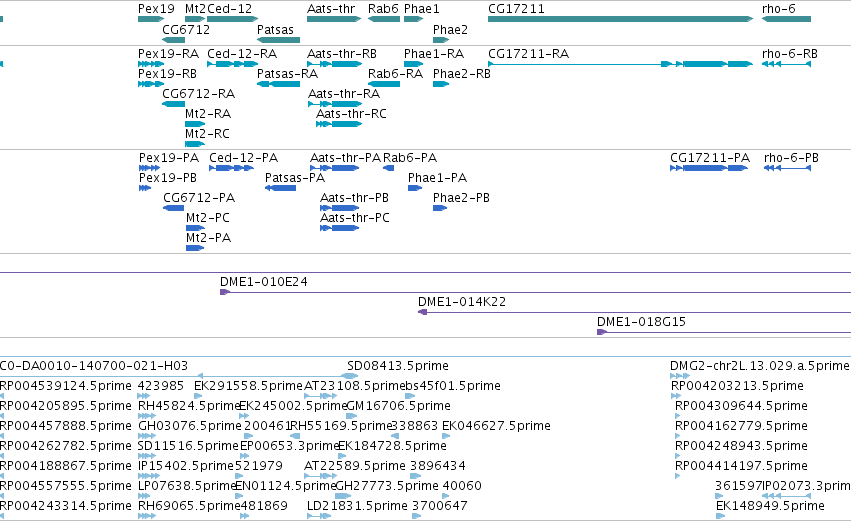The height and width of the screenshot is (521, 851).
Task: Click EST GM16706.5prime label
Action: coord(398,406)
